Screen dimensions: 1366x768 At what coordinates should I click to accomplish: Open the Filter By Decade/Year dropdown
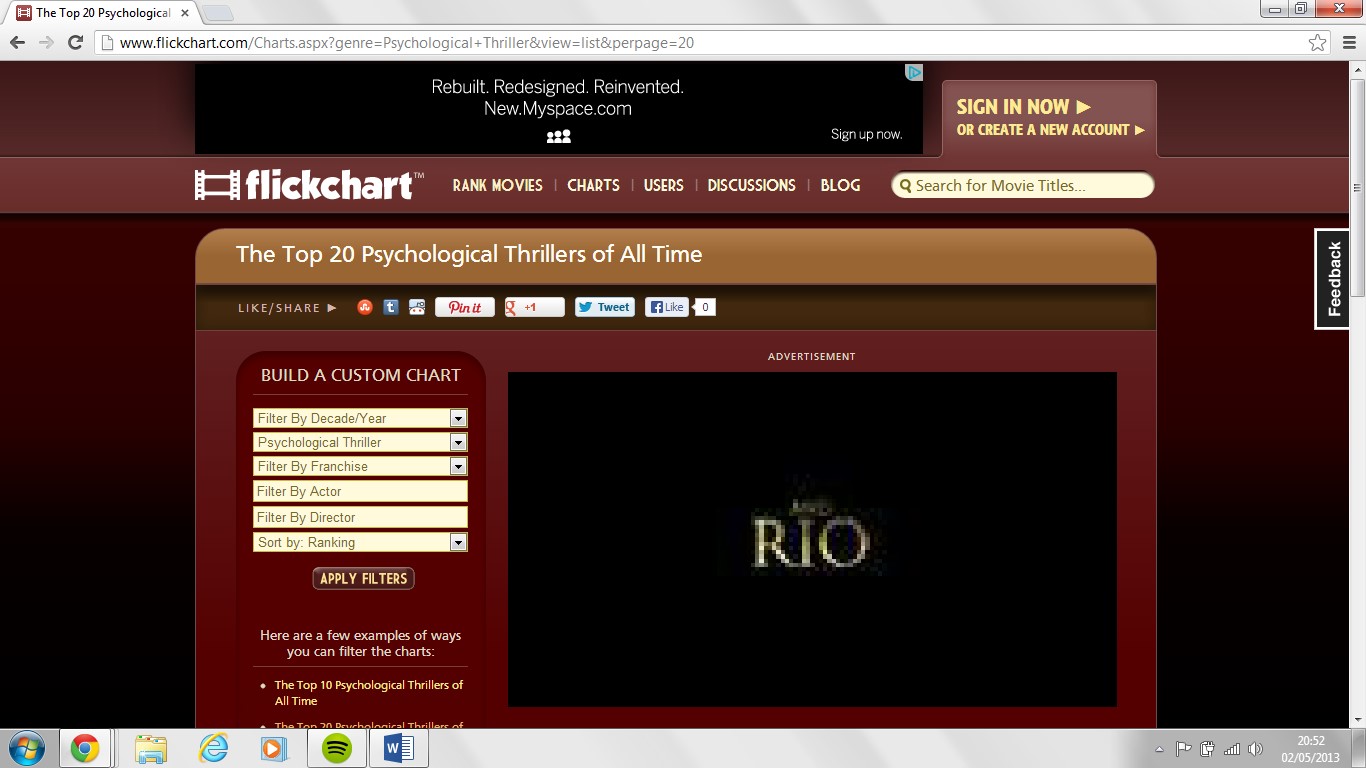360,418
